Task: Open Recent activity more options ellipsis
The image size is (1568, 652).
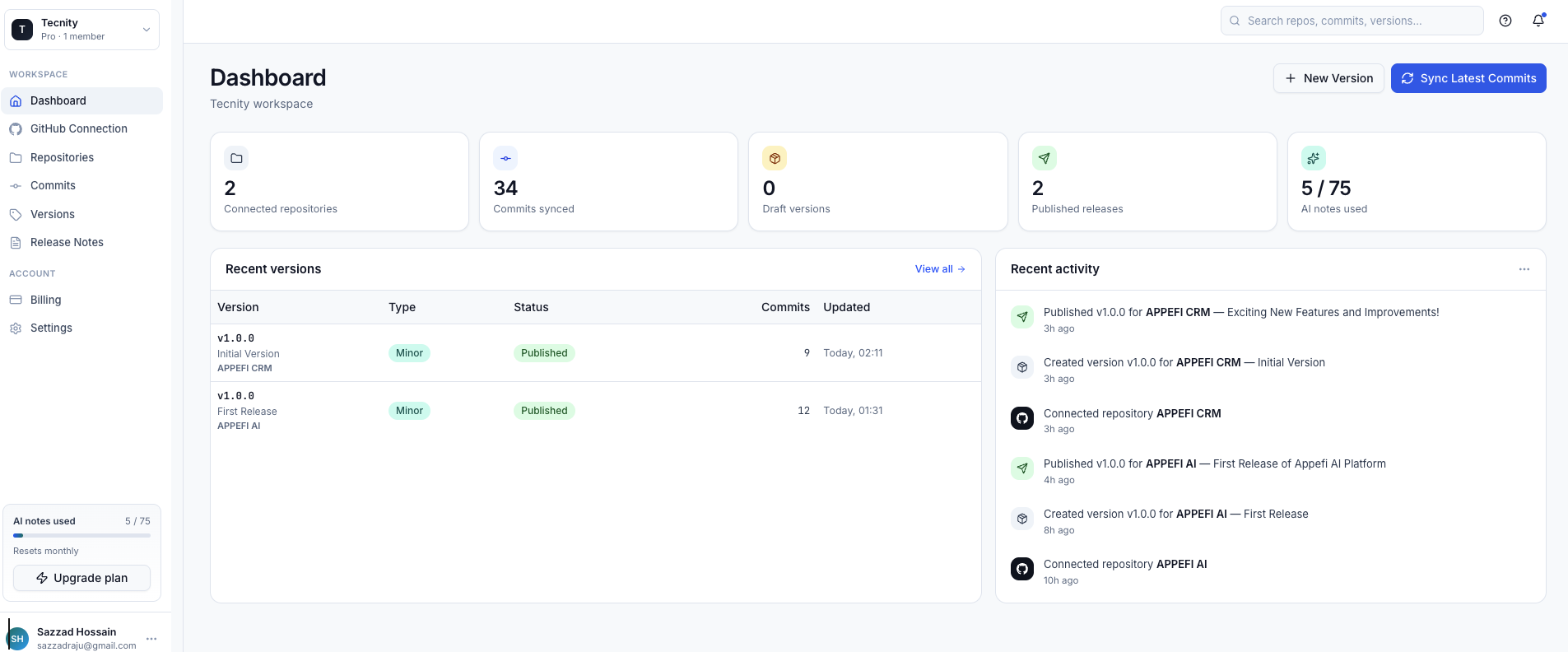Action: (x=1524, y=269)
